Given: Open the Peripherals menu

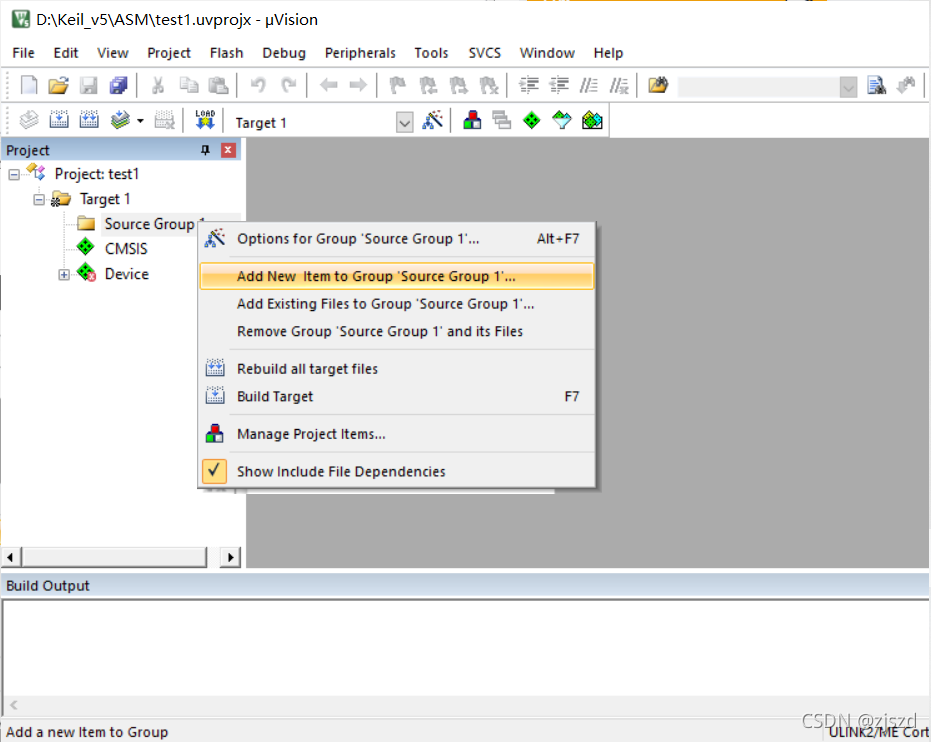Looking at the screenshot, I should point(360,53).
